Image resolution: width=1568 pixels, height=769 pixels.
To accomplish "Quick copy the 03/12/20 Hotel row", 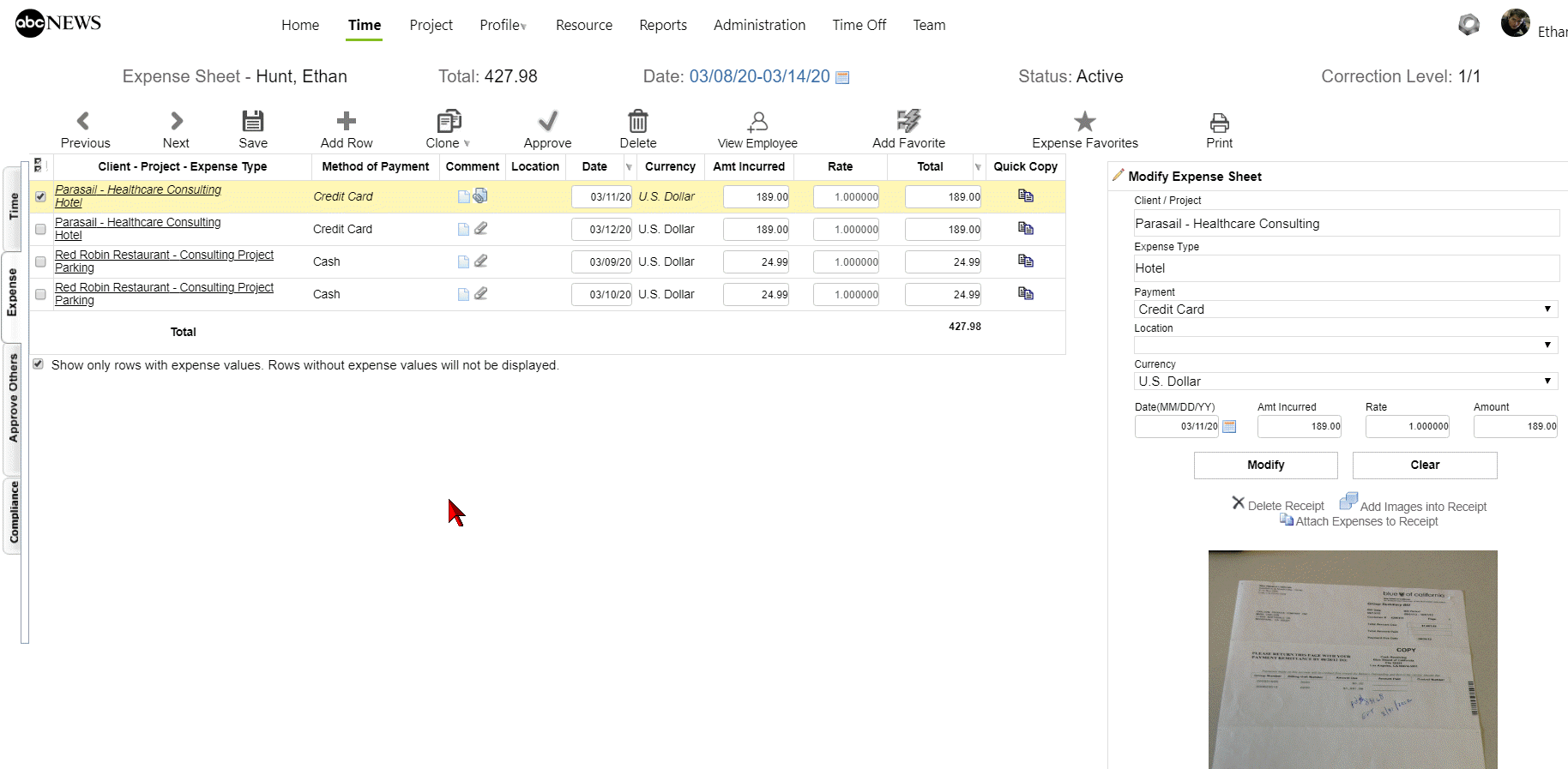I will 1025,228.
